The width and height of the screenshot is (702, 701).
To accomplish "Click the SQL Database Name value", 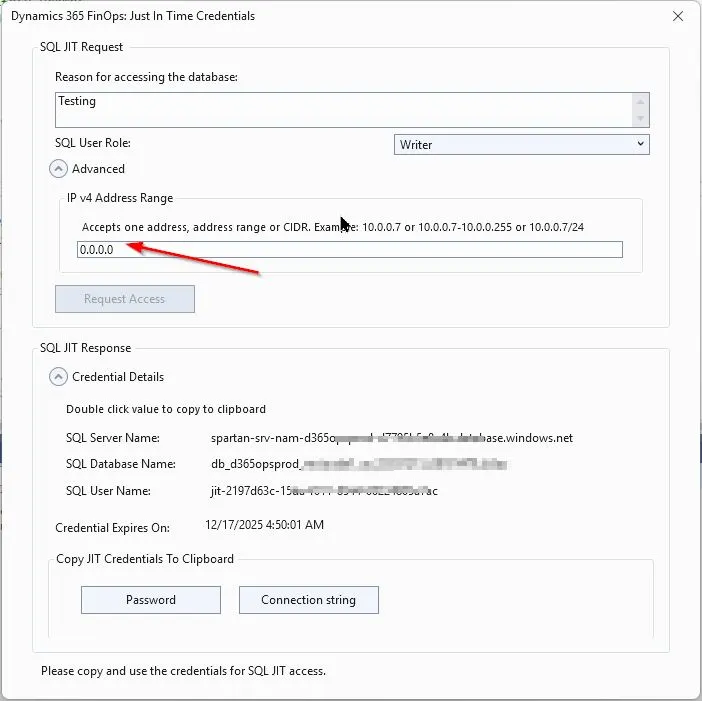I will click(x=359, y=464).
